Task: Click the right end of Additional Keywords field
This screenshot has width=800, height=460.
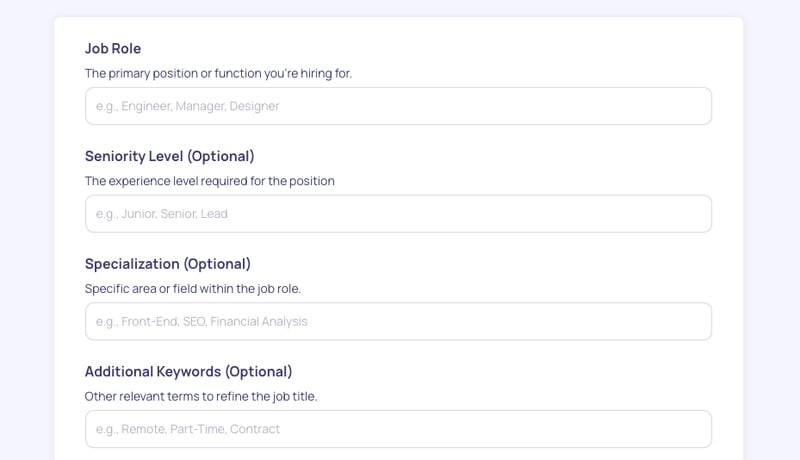Action: click(x=690, y=429)
